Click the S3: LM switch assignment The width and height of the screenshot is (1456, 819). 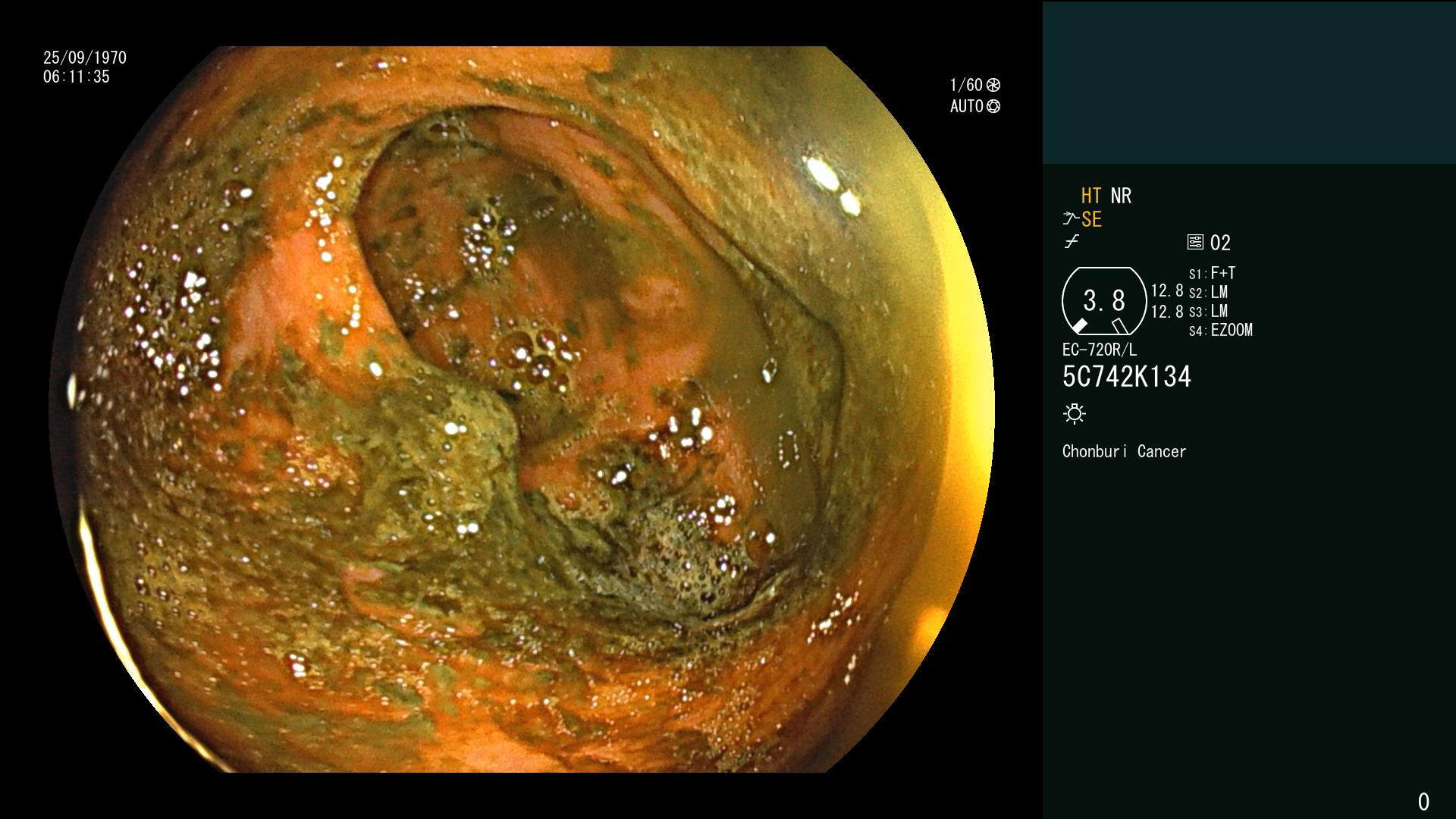tap(1208, 311)
